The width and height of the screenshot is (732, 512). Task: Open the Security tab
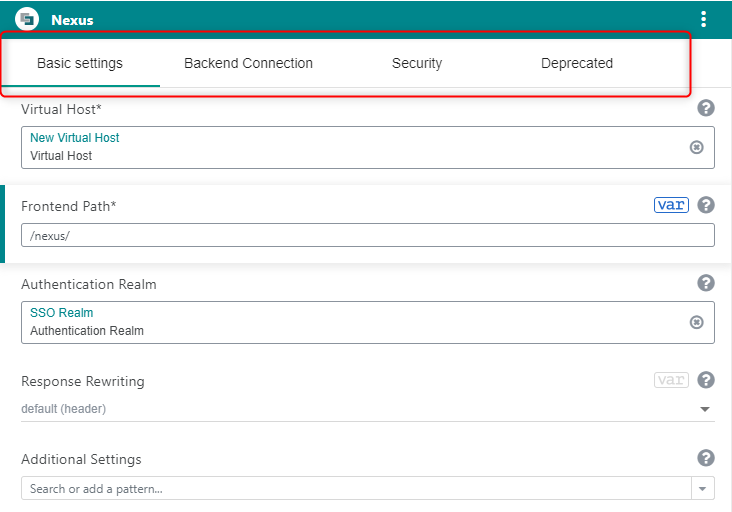417,63
